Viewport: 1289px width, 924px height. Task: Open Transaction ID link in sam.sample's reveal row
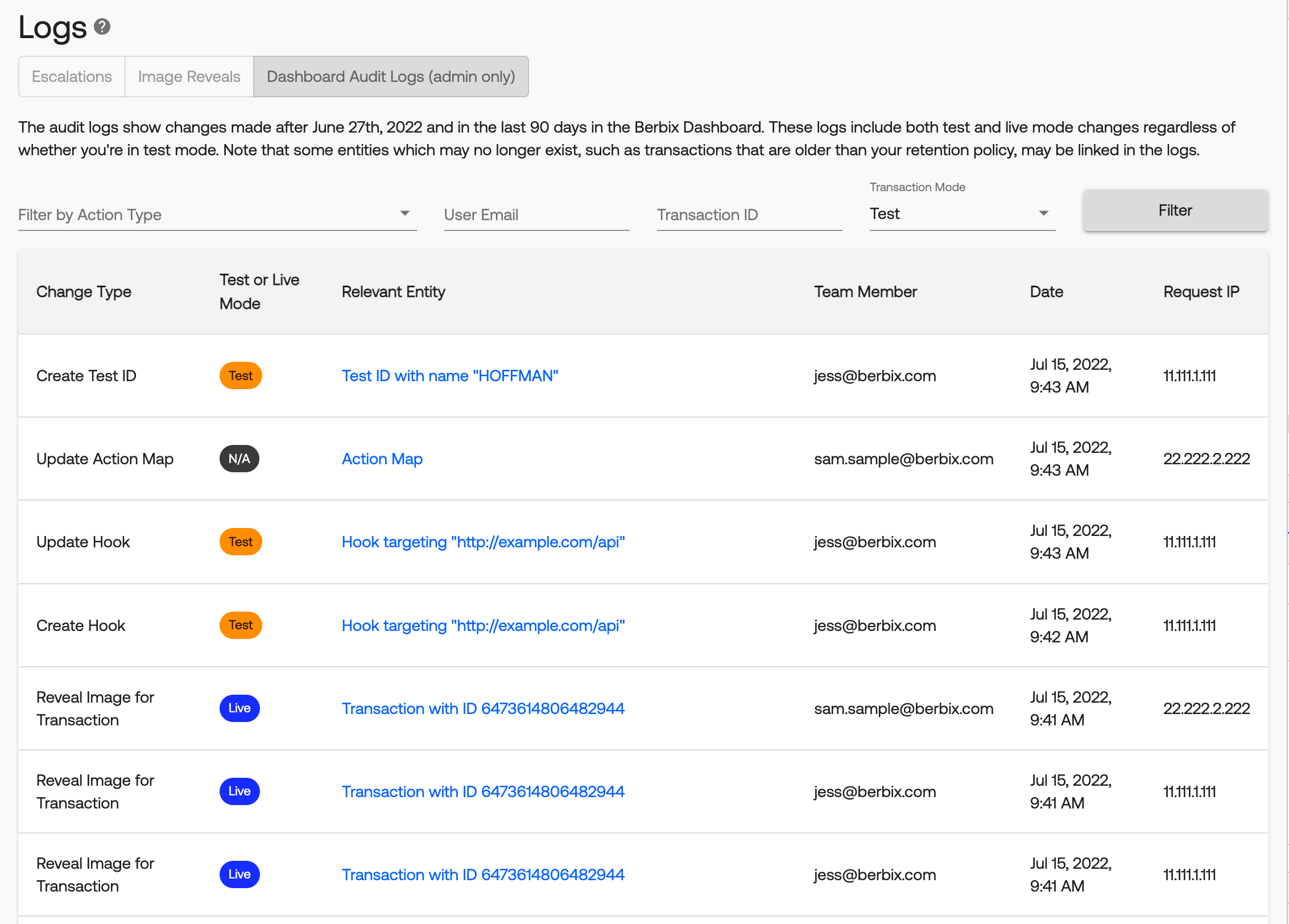483,708
